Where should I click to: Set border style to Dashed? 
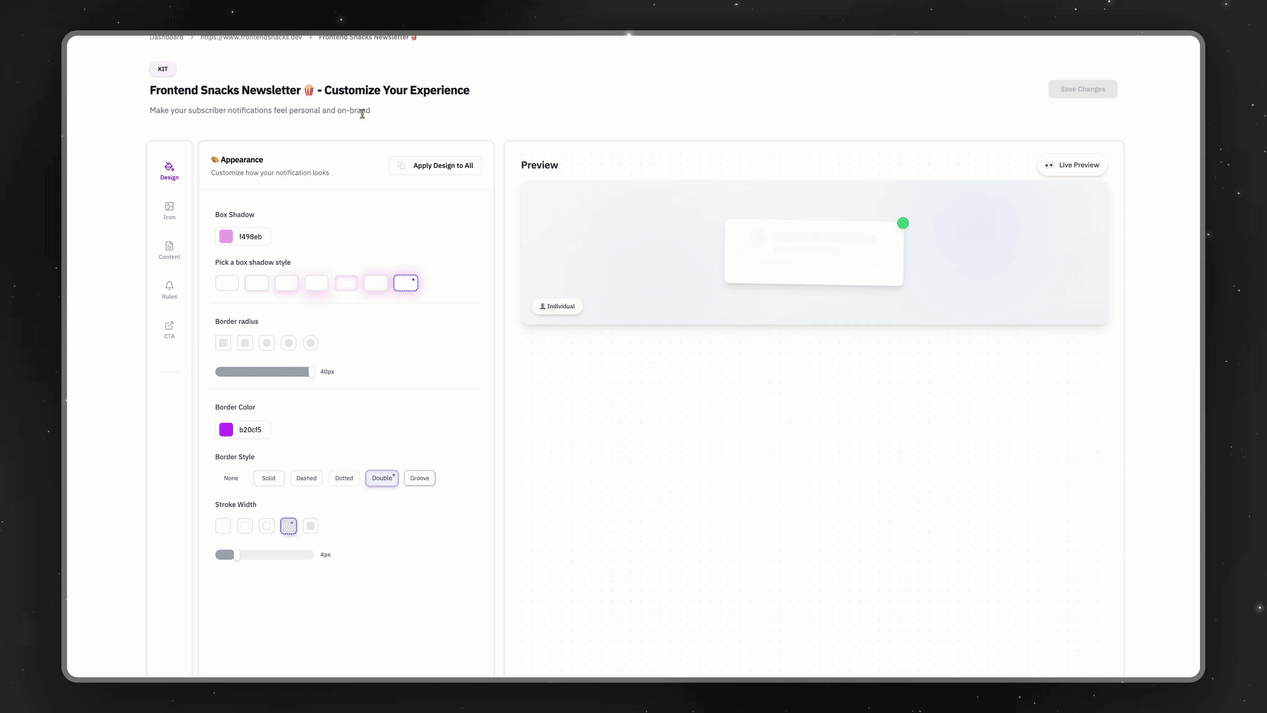coord(306,478)
